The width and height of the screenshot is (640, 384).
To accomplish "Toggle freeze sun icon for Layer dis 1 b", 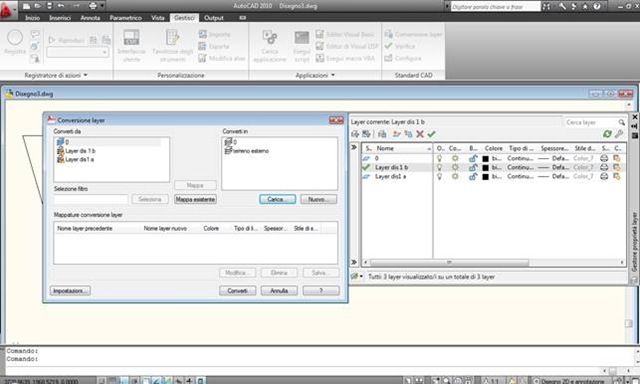I will (455, 167).
